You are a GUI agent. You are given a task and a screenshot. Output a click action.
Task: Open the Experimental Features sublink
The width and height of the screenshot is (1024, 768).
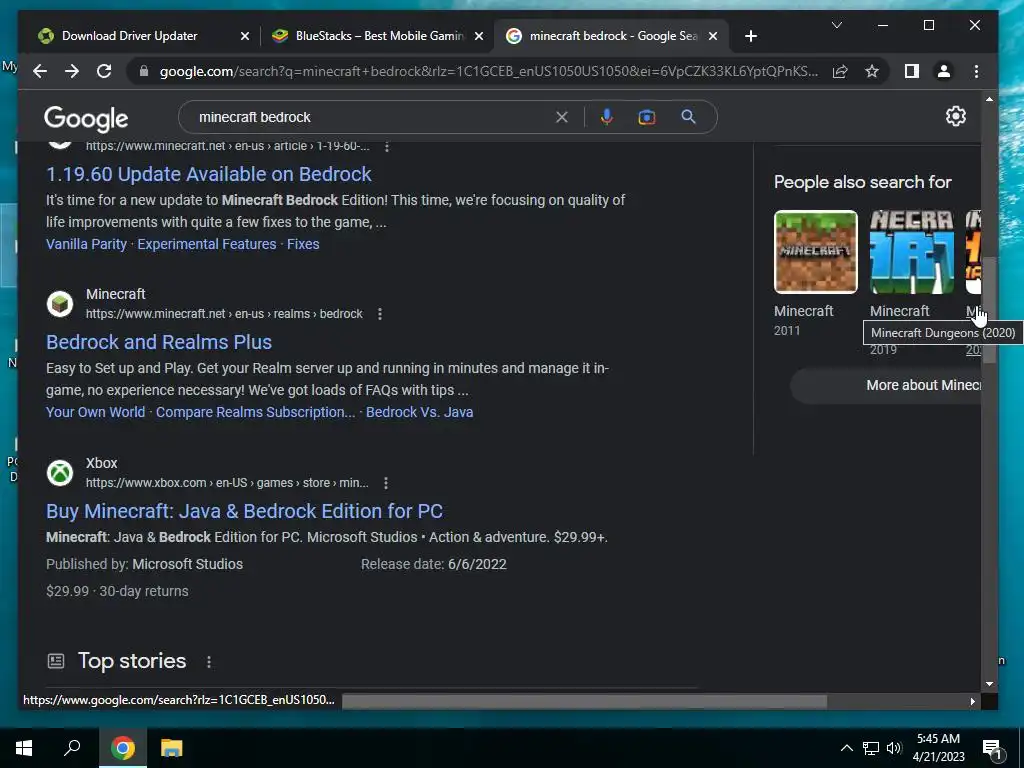click(x=207, y=244)
